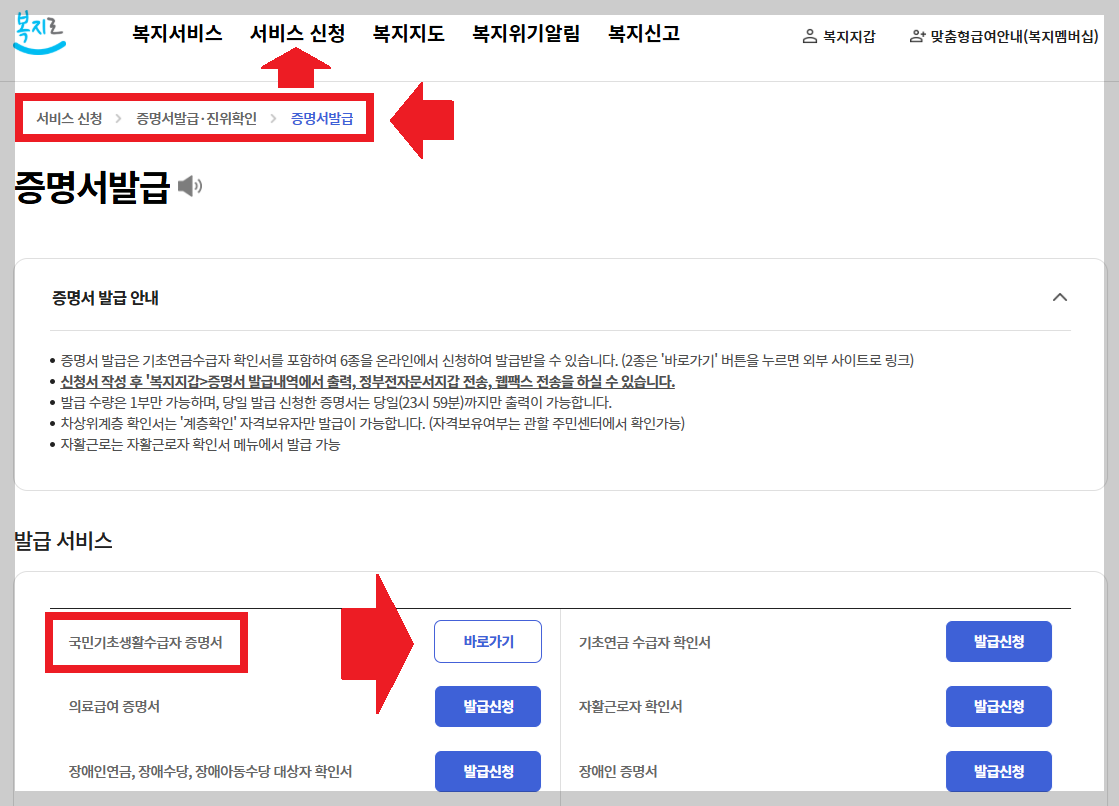Select the 복지위기알림 menu

click(x=526, y=33)
